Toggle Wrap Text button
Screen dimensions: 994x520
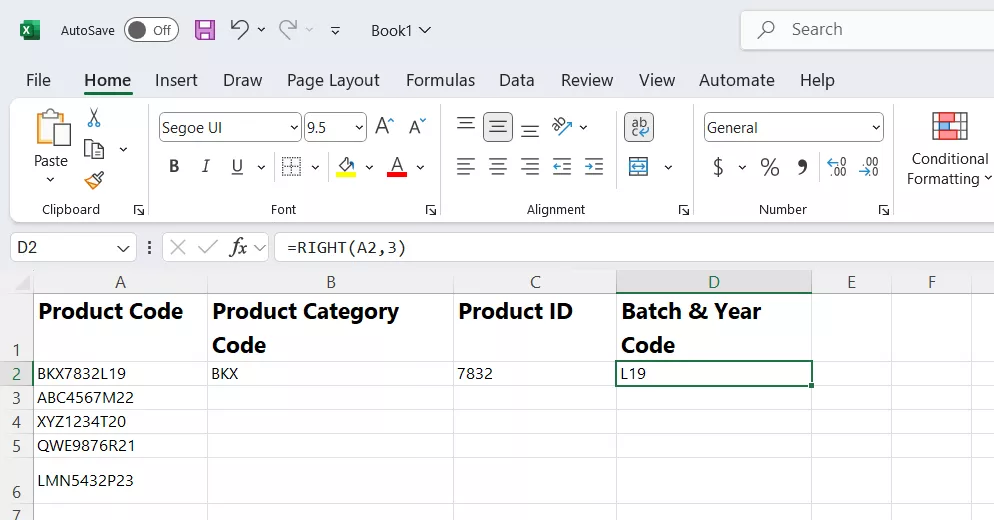[x=639, y=127]
